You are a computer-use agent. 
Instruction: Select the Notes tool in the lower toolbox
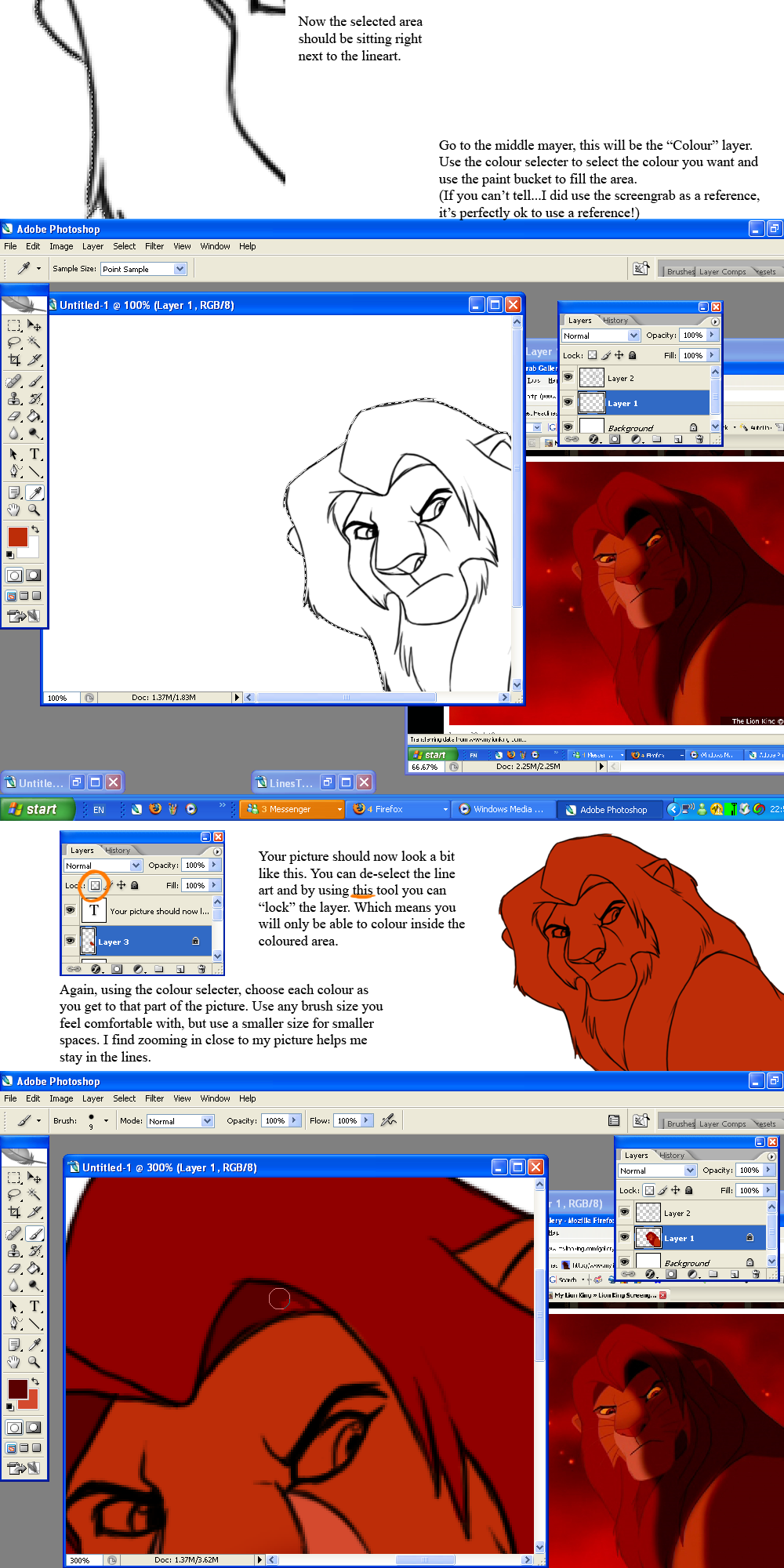14,1345
